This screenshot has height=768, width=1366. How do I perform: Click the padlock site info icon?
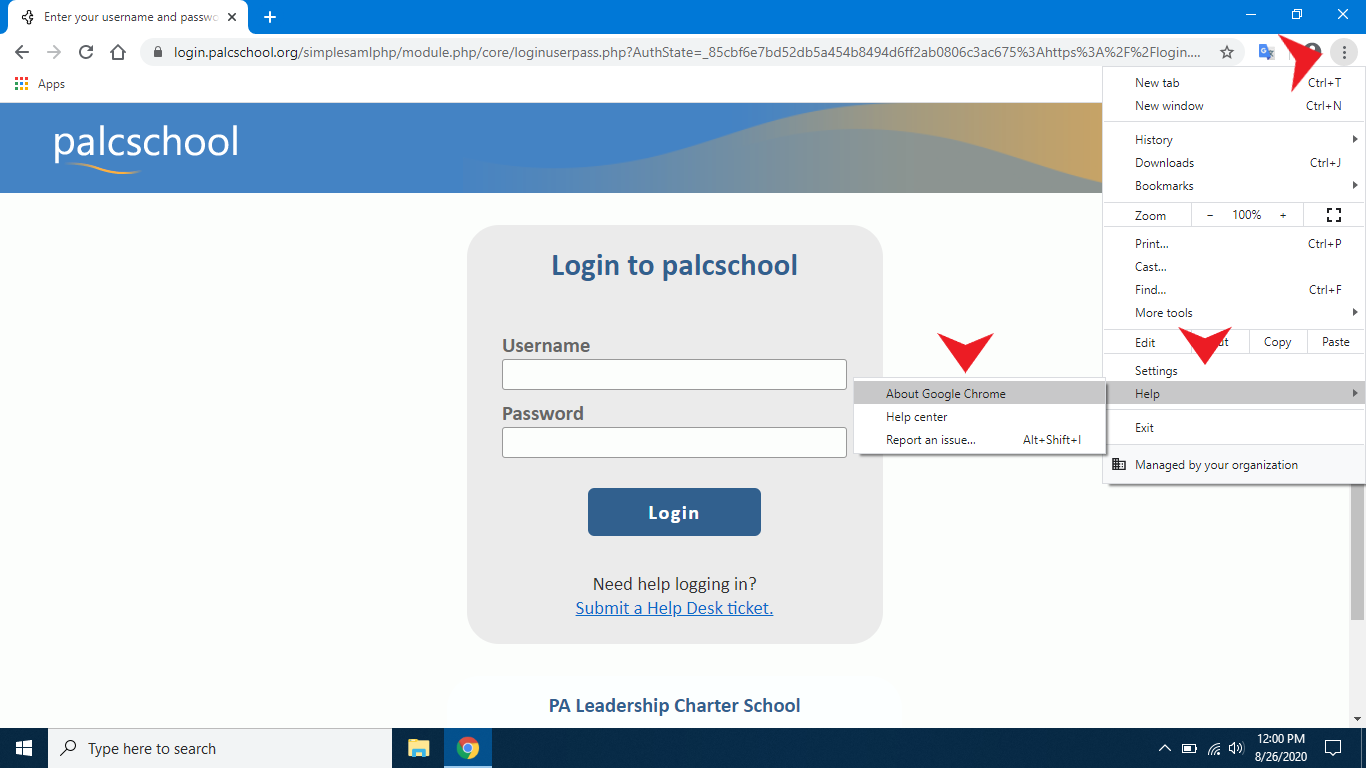(x=157, y=52)
